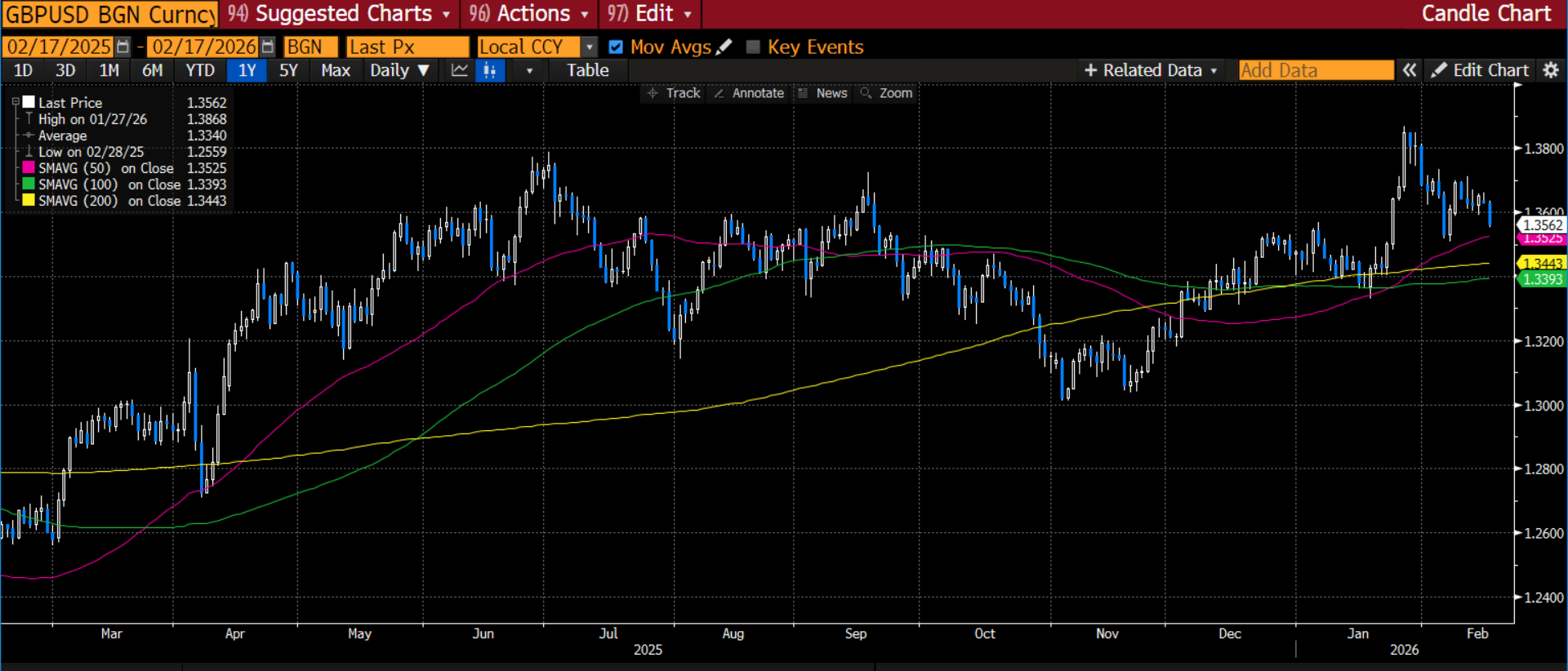Click the pencil icon beside Mov Avgs

[x=724, y=47]
